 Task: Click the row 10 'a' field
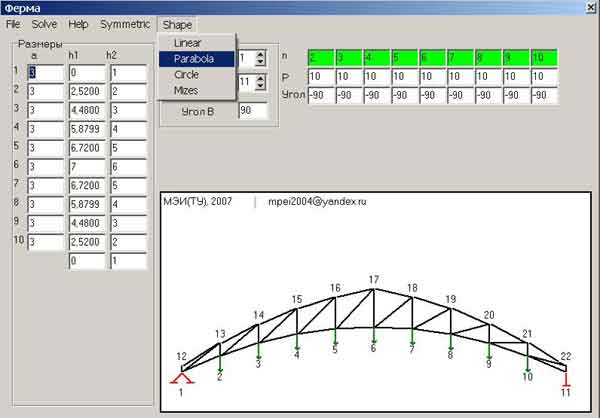46,242
